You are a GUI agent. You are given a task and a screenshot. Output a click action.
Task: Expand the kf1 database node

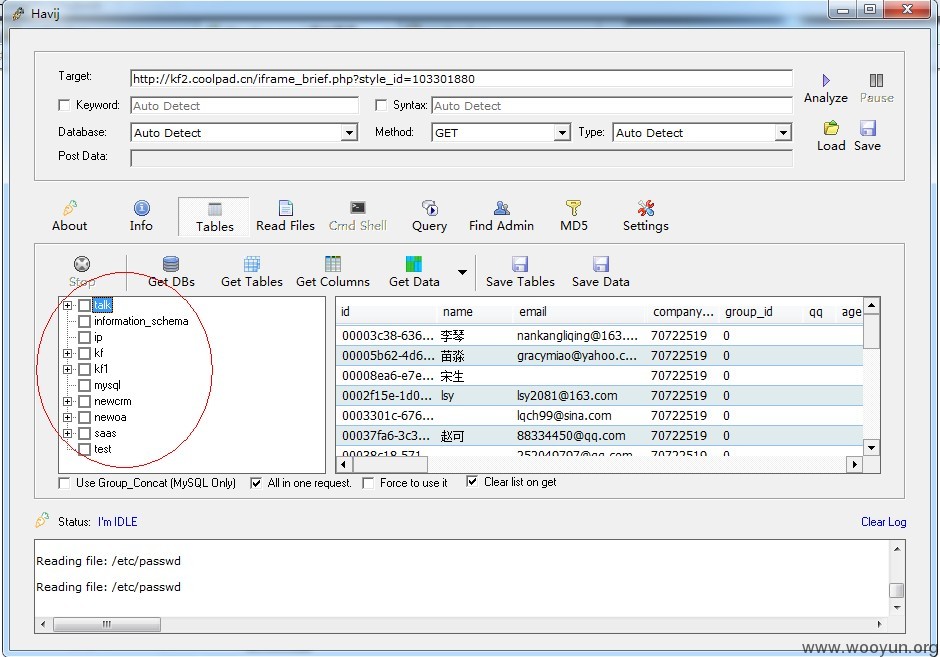[x=68, y=369]
